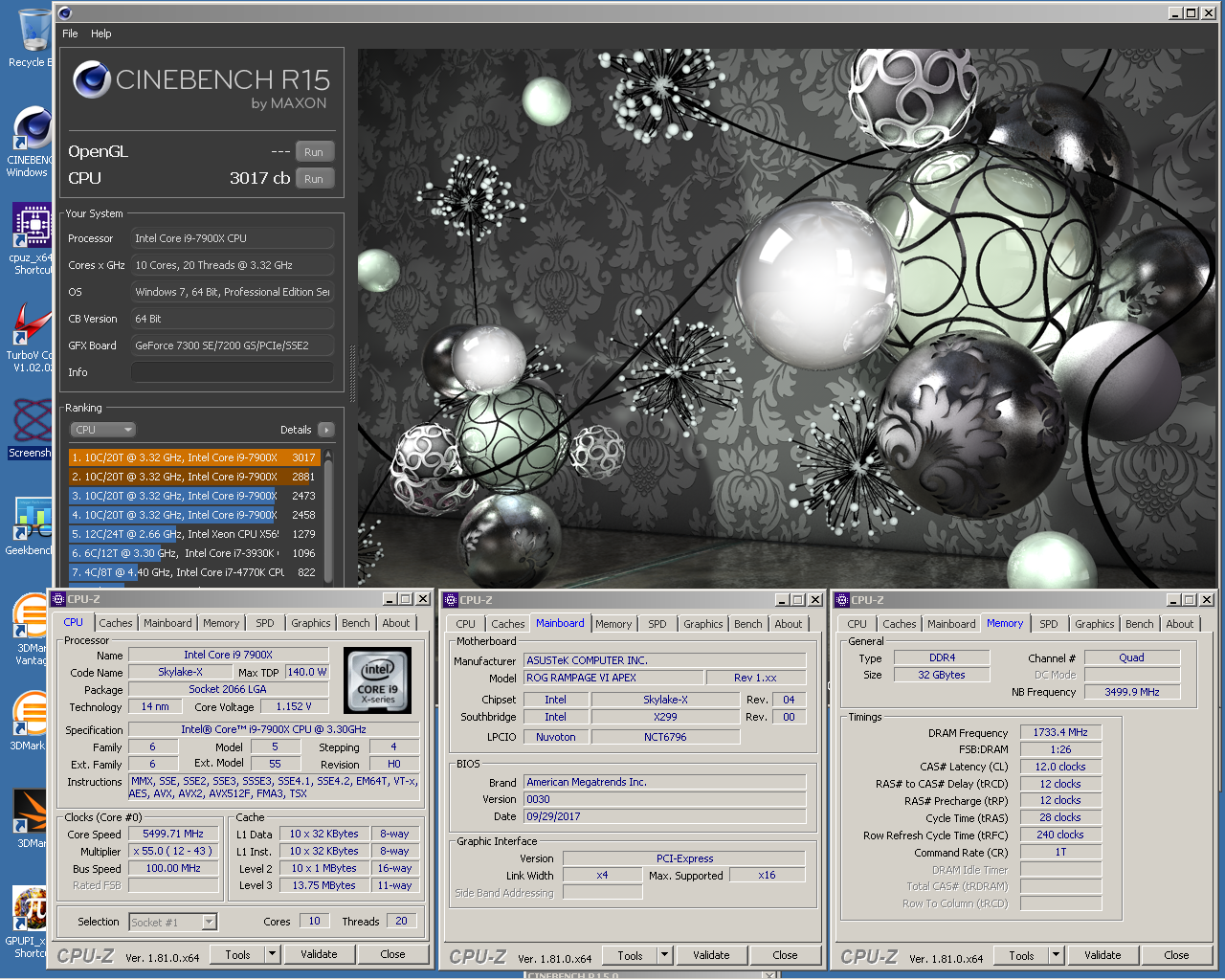Open the CPU ranking type dropdown
This screenshot has height=980, width=1225.
point(102,430)
